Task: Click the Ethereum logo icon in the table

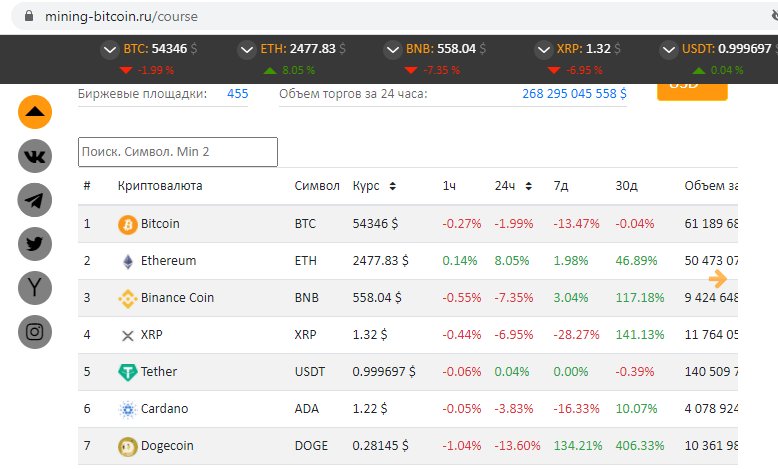Action: click(x=128, y=262)
